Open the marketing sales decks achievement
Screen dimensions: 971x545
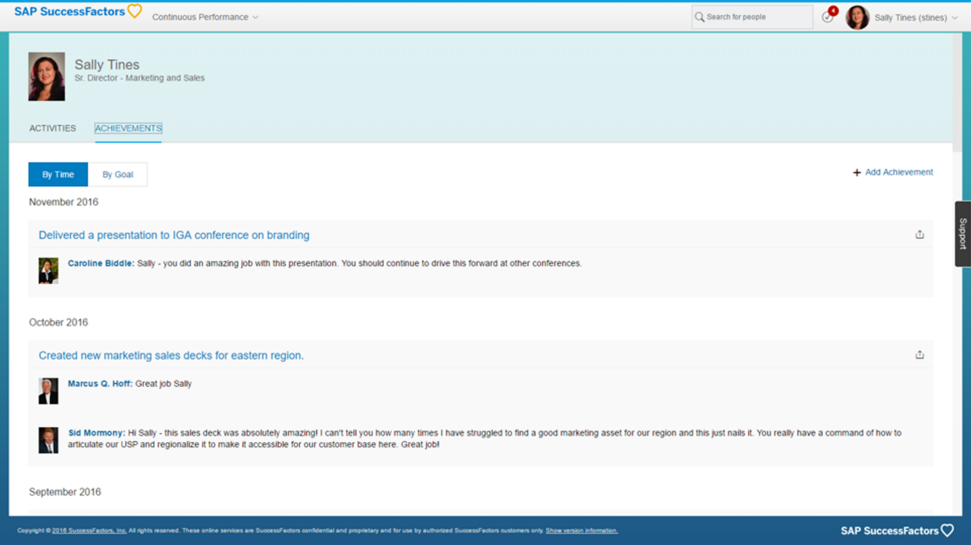point(171,355)
